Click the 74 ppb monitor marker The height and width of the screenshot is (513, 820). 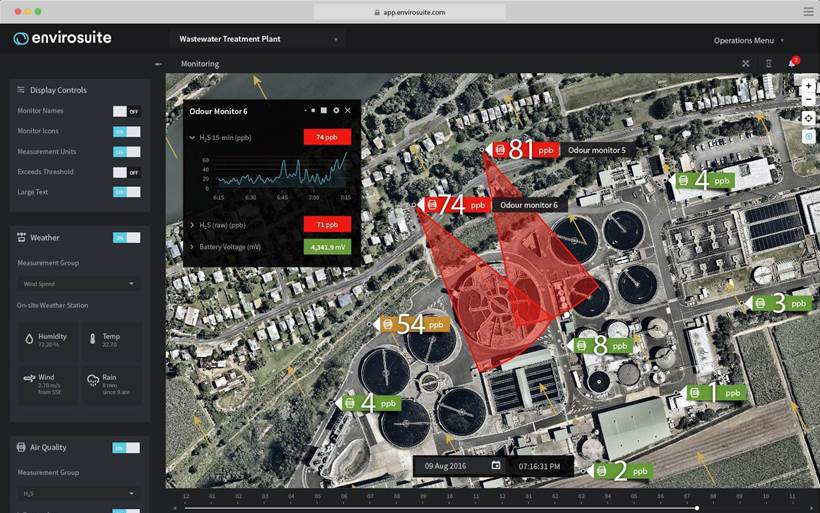[x=455, y=205]
